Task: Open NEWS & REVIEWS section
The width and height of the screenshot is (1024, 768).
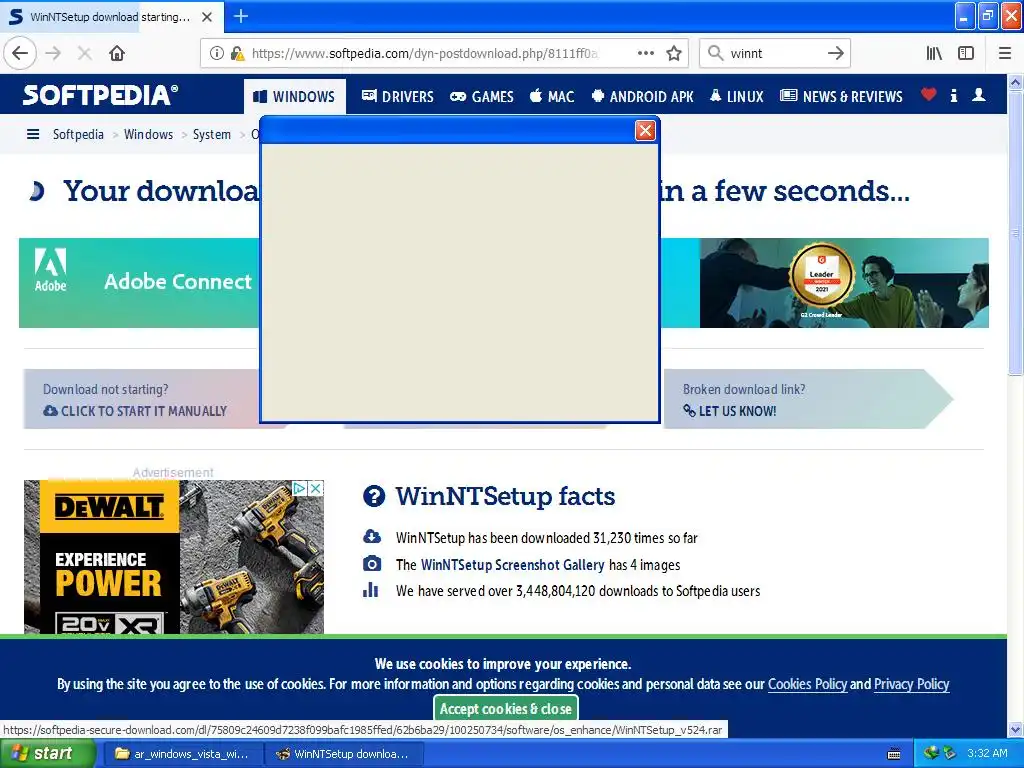Action: click(841, 97)
